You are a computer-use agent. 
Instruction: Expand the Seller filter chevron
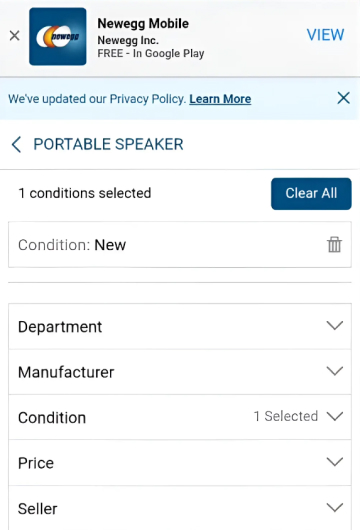[x=335, y=507]
